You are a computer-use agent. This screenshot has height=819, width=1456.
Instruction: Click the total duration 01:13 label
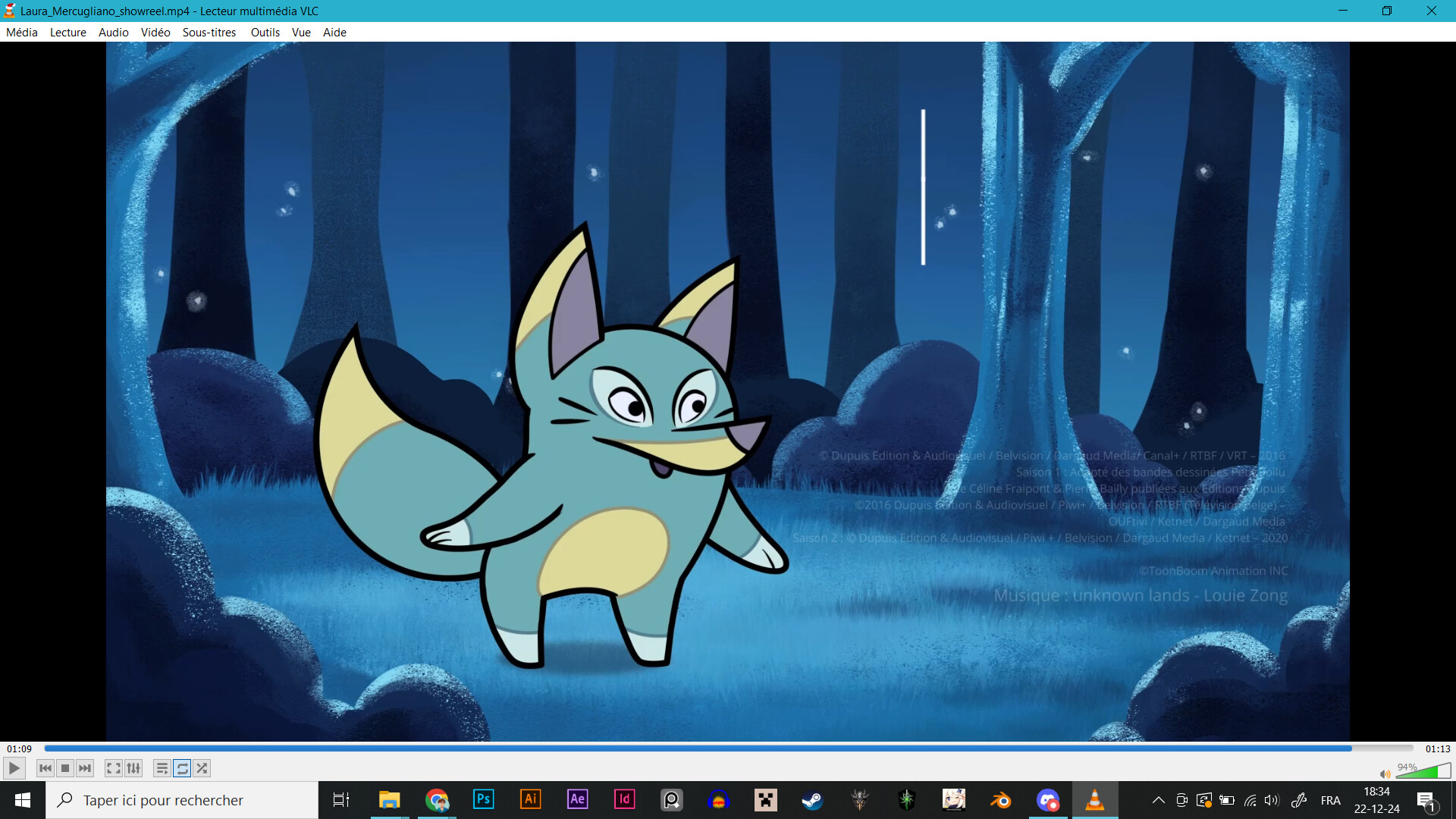[x=1437, y=748]
